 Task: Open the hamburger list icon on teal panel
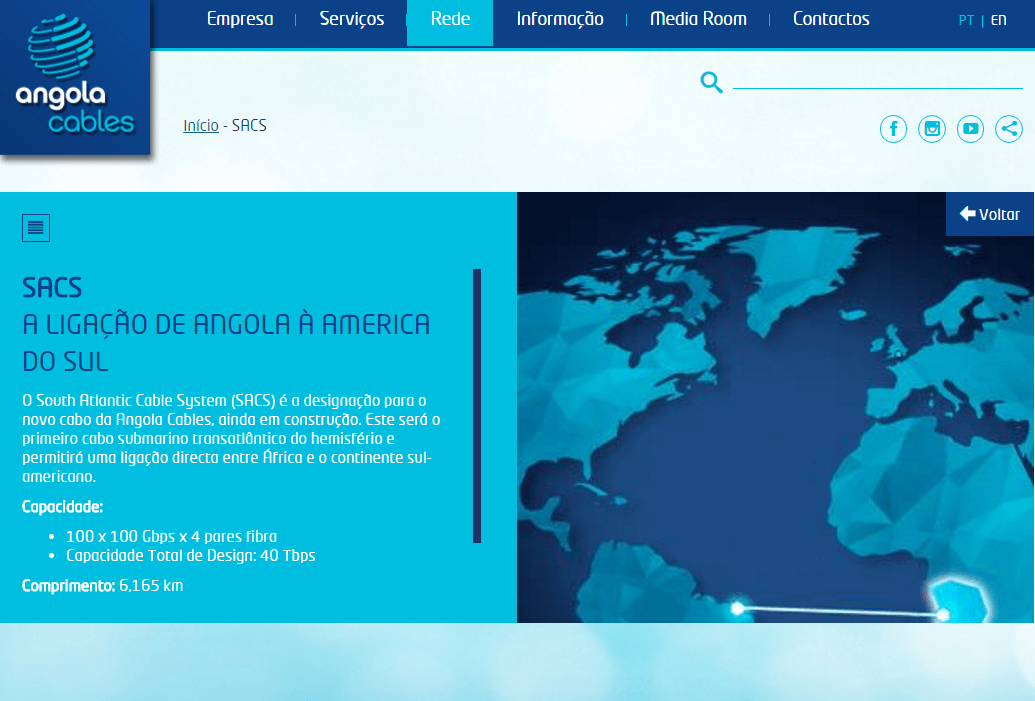(x=36, y=228)
